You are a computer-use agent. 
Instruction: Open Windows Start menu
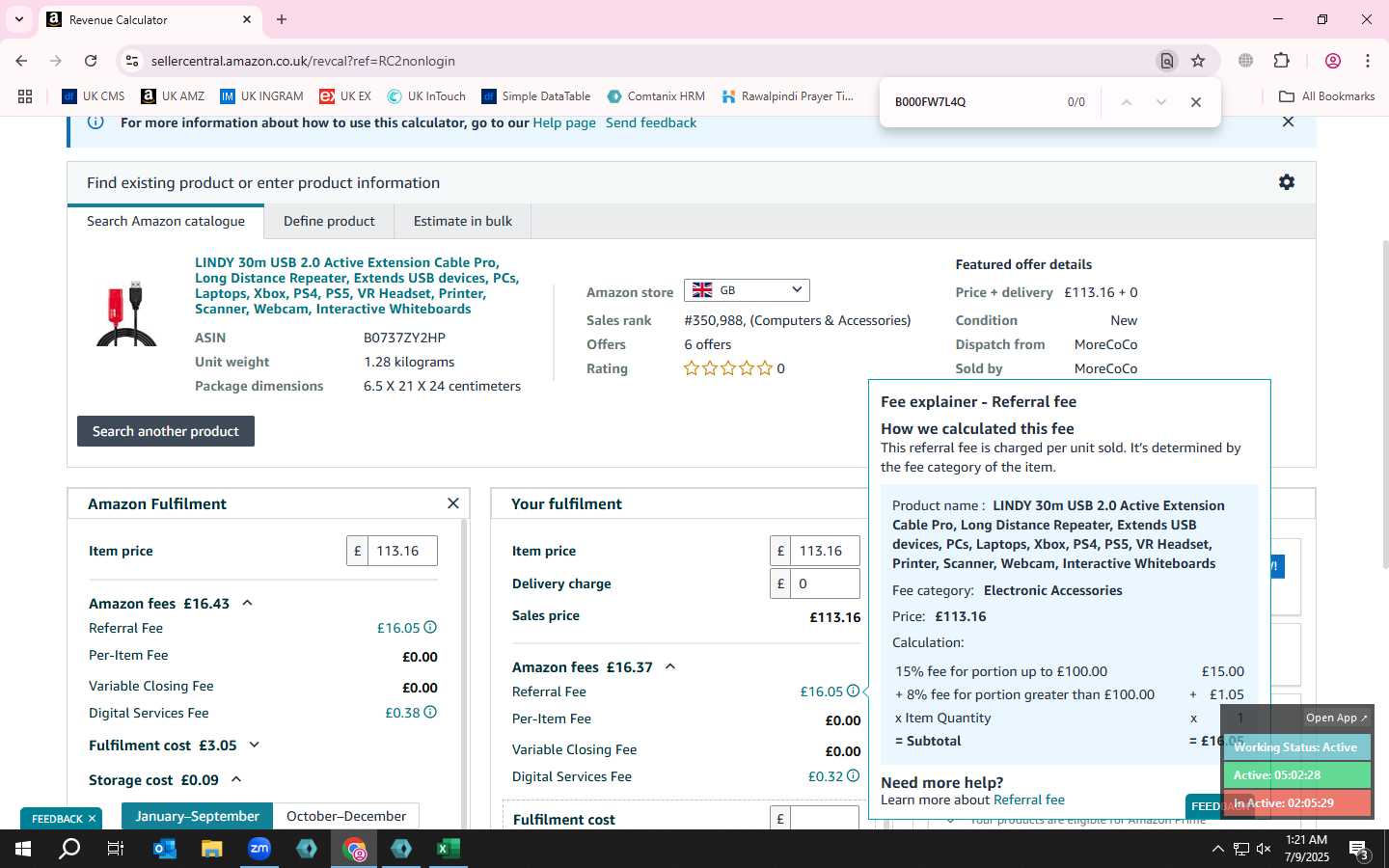[x=23, y=849]
